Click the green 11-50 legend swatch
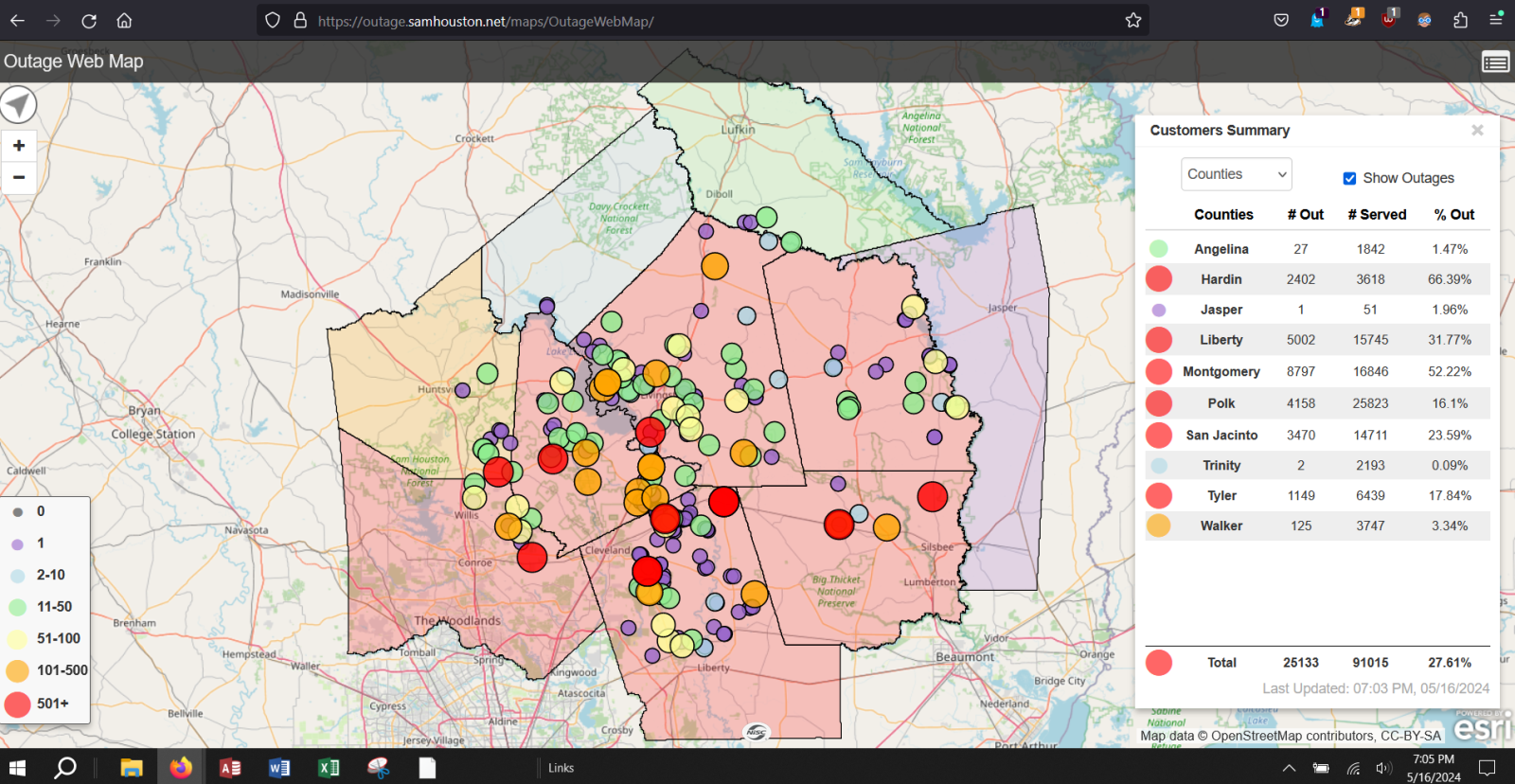 click(17, 607)
